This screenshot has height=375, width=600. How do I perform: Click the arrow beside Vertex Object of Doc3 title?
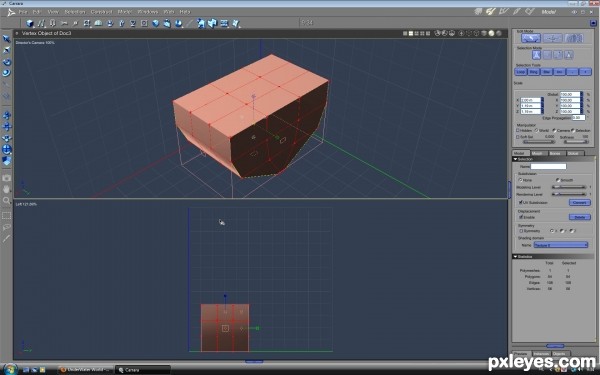[17, 33]
